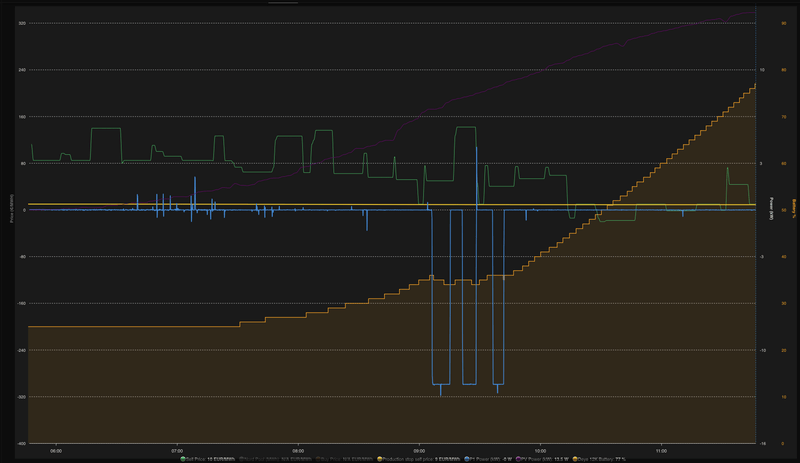Click the Battery % axis title
Image resolution: width=800 pixels, height=463 pixels.
click(793, 209)
